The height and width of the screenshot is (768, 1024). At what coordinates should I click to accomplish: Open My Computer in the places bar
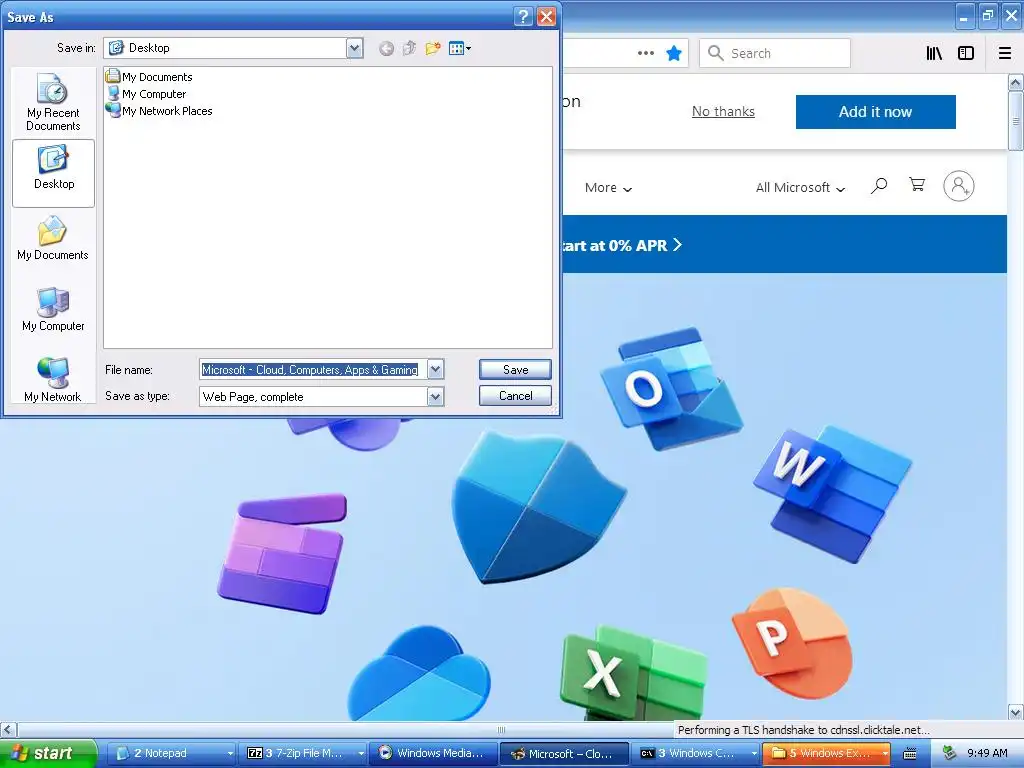click(x=53, y=310)
